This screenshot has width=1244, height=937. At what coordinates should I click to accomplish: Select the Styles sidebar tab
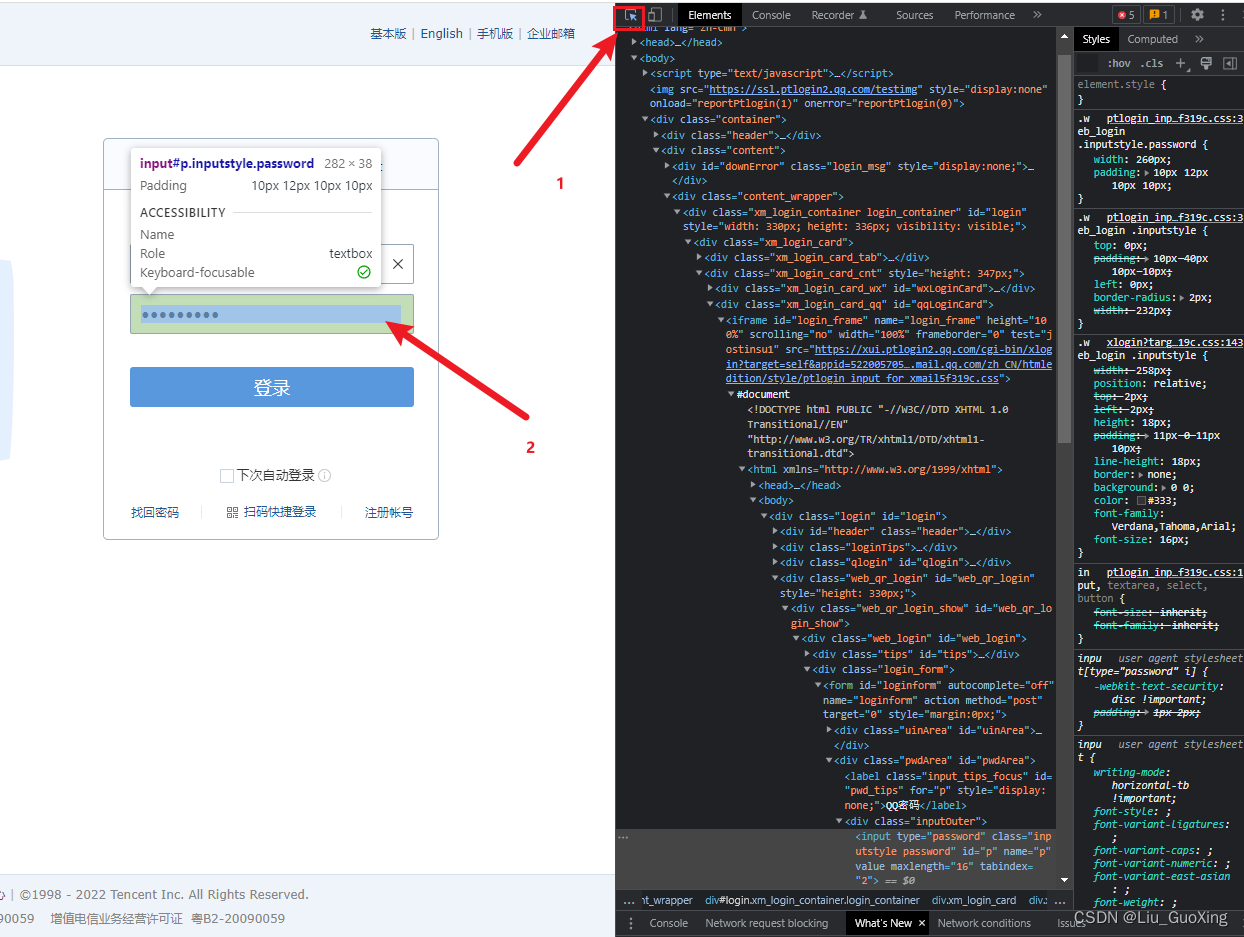click(1096, 39)
